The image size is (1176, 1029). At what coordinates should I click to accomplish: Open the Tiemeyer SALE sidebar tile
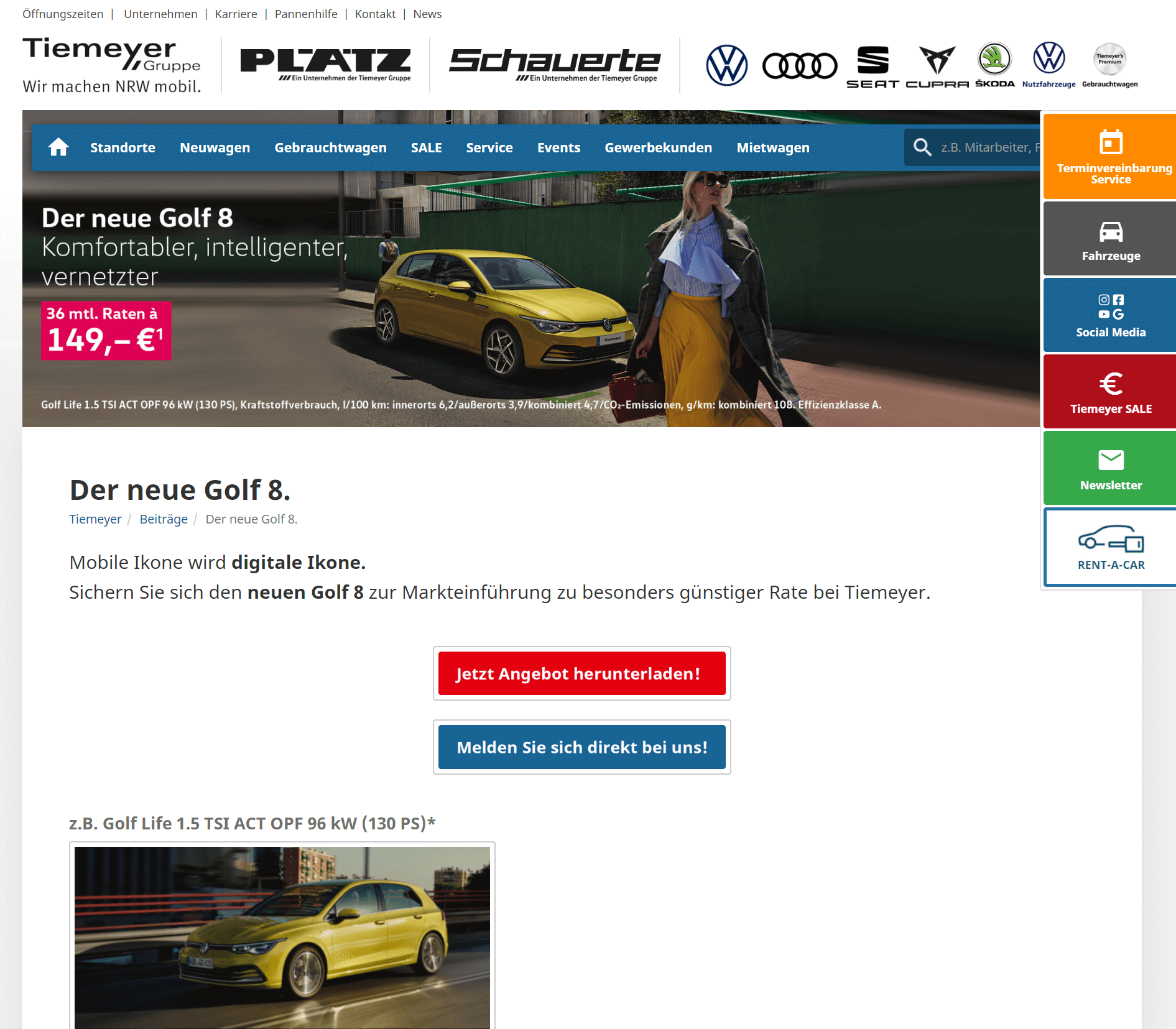click(1109, 392)
